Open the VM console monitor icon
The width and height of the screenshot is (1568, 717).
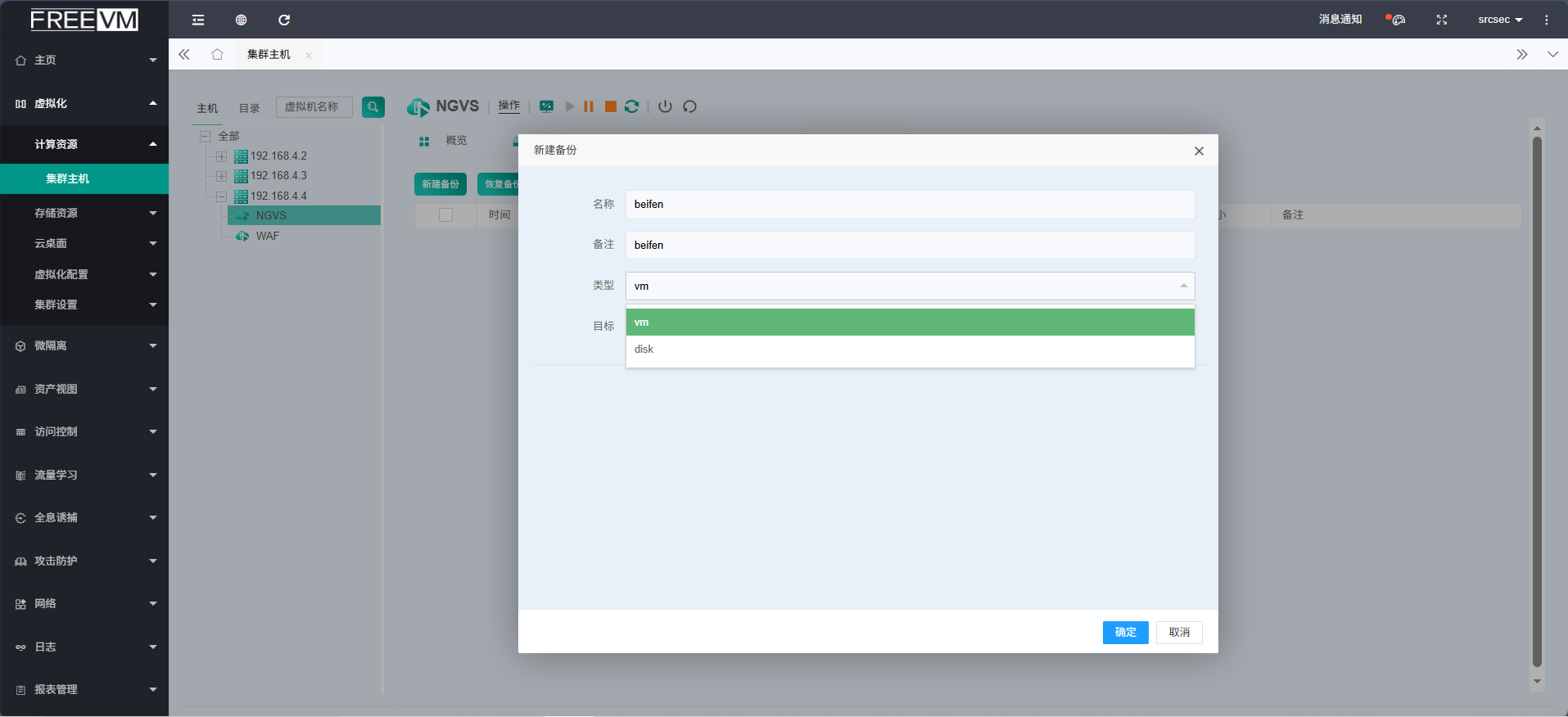click(546, 106)
